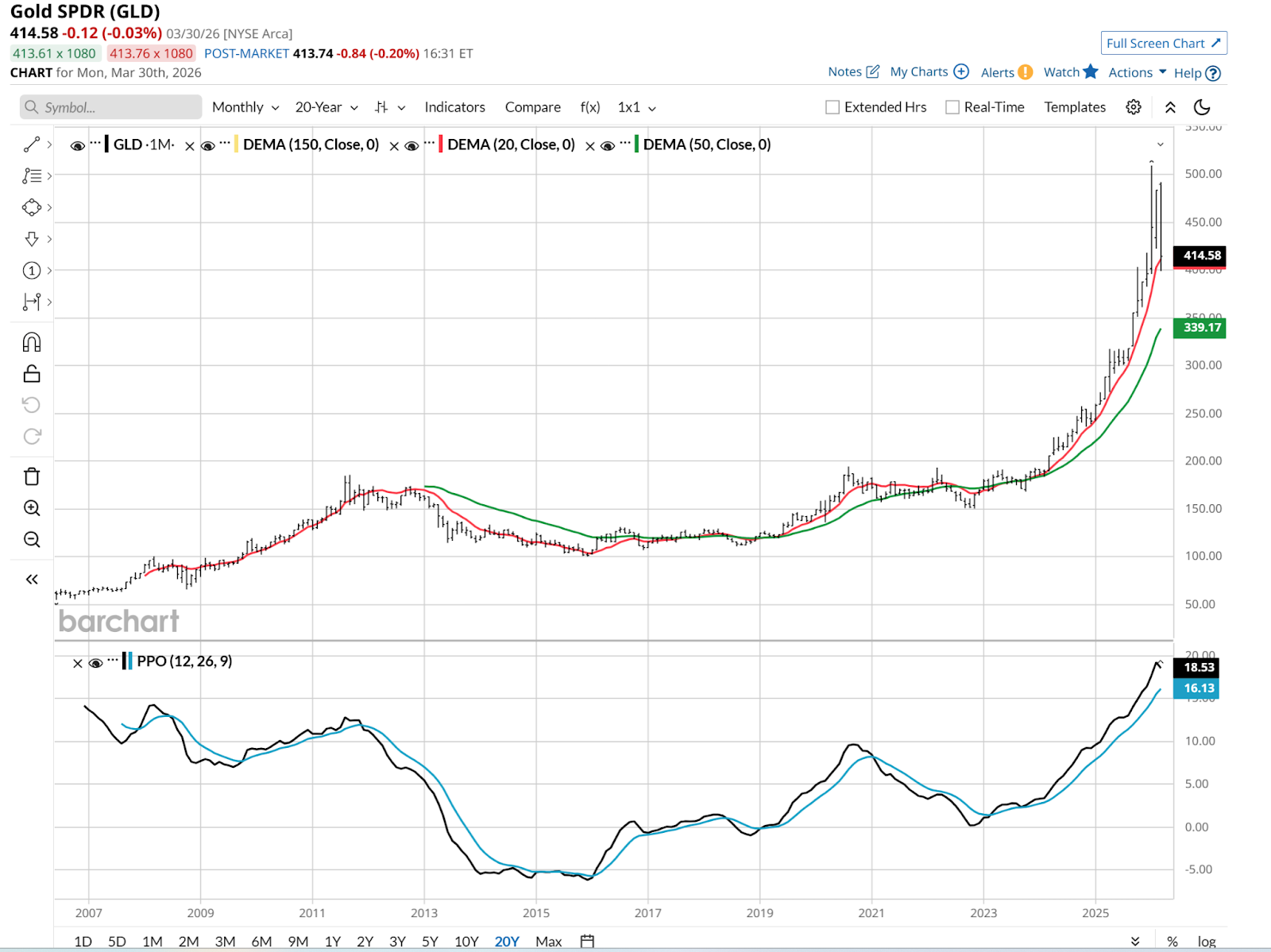Select the text annotation tool
The height and width of the screenshot is (952, 1271).
(x=32, y=175)
